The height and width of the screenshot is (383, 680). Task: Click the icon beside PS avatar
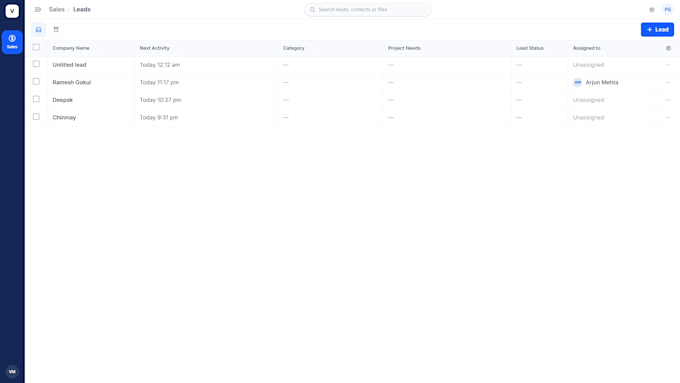pos(652,10)
